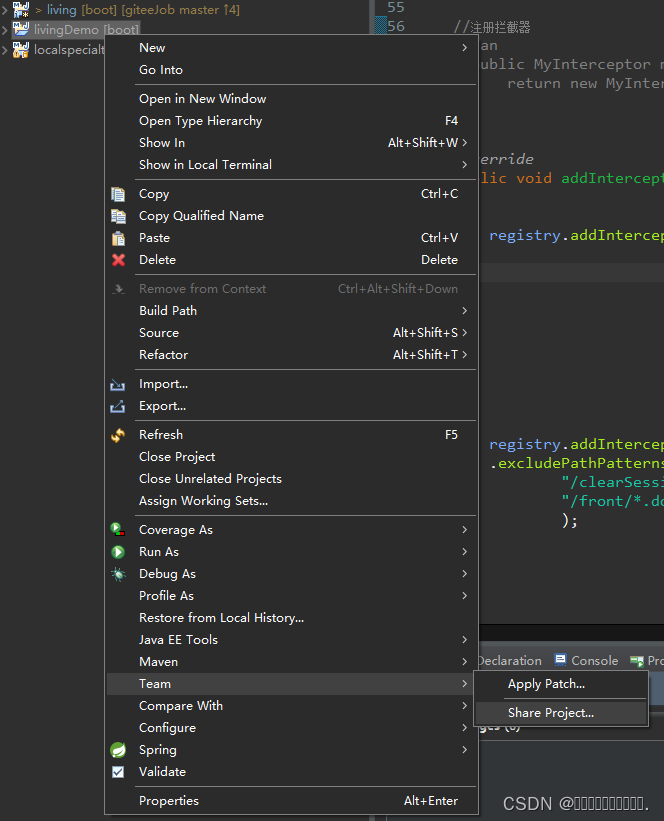This screenshot has width=664, height=821.
Task: Expand the living project tree node
Action: [x=5, y=9]
